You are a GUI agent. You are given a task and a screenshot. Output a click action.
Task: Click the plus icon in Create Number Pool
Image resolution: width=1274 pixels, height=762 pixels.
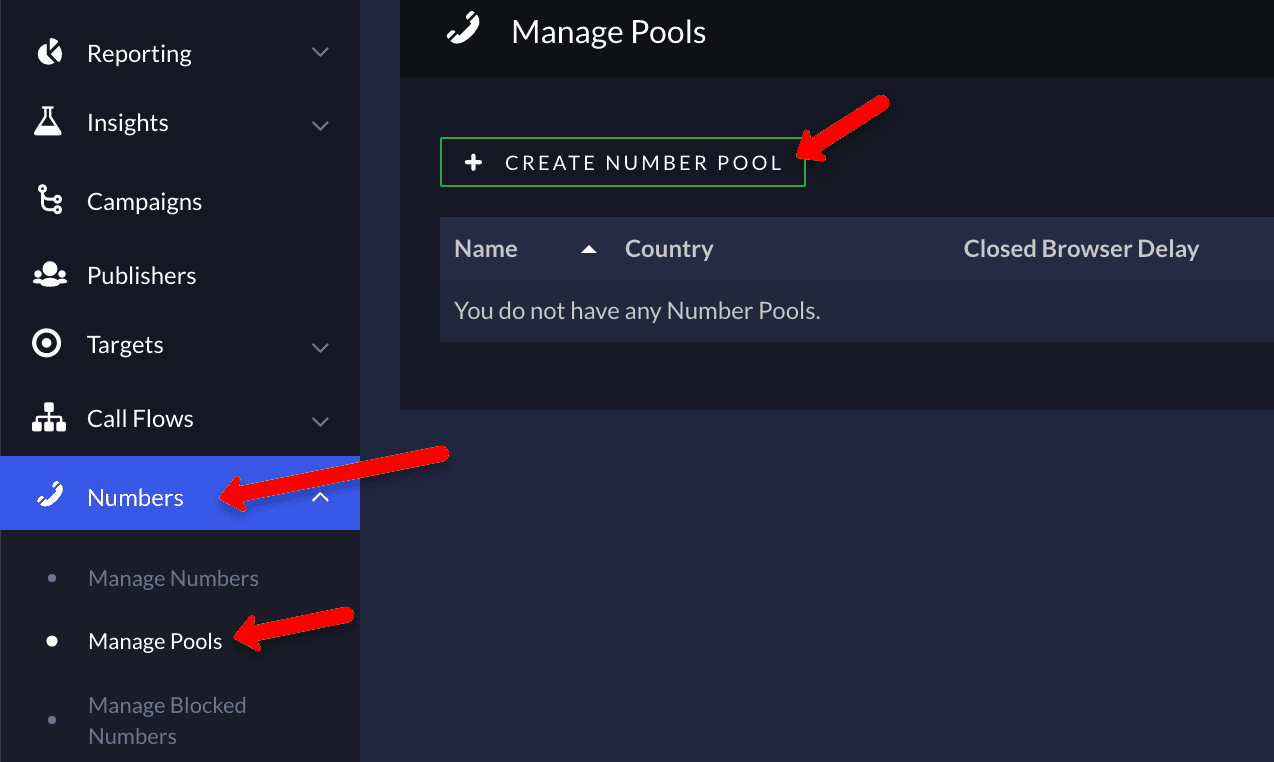pos(474,162)
